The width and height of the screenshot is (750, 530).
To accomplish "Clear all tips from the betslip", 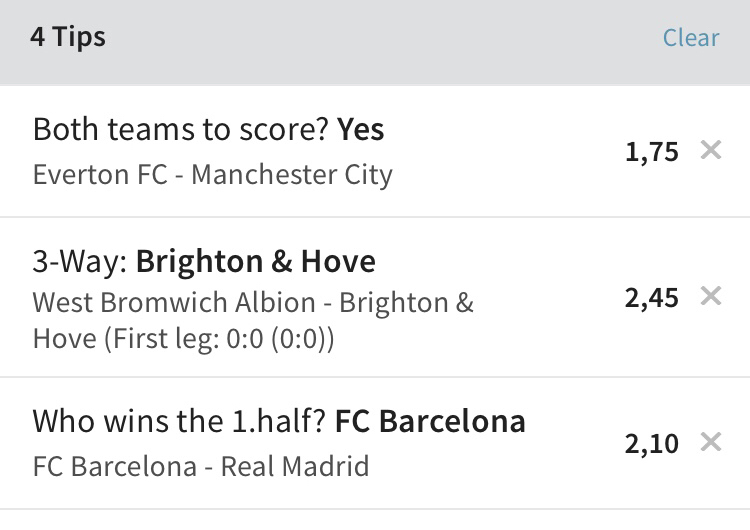I will [x=690, y=38].
